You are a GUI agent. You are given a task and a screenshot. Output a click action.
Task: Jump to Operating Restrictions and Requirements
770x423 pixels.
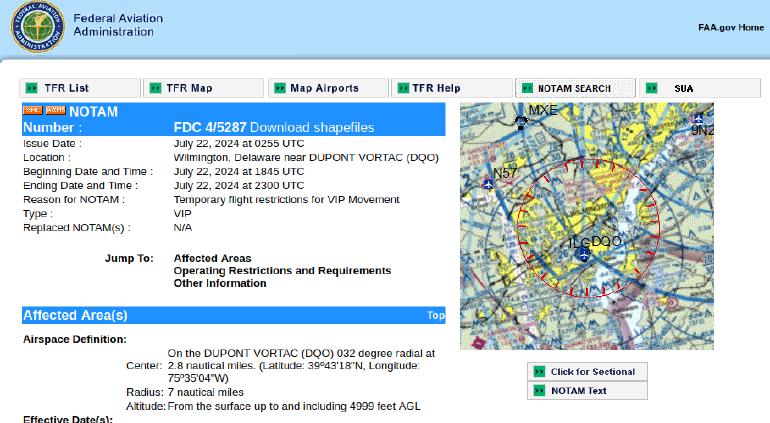click(282, 271)
